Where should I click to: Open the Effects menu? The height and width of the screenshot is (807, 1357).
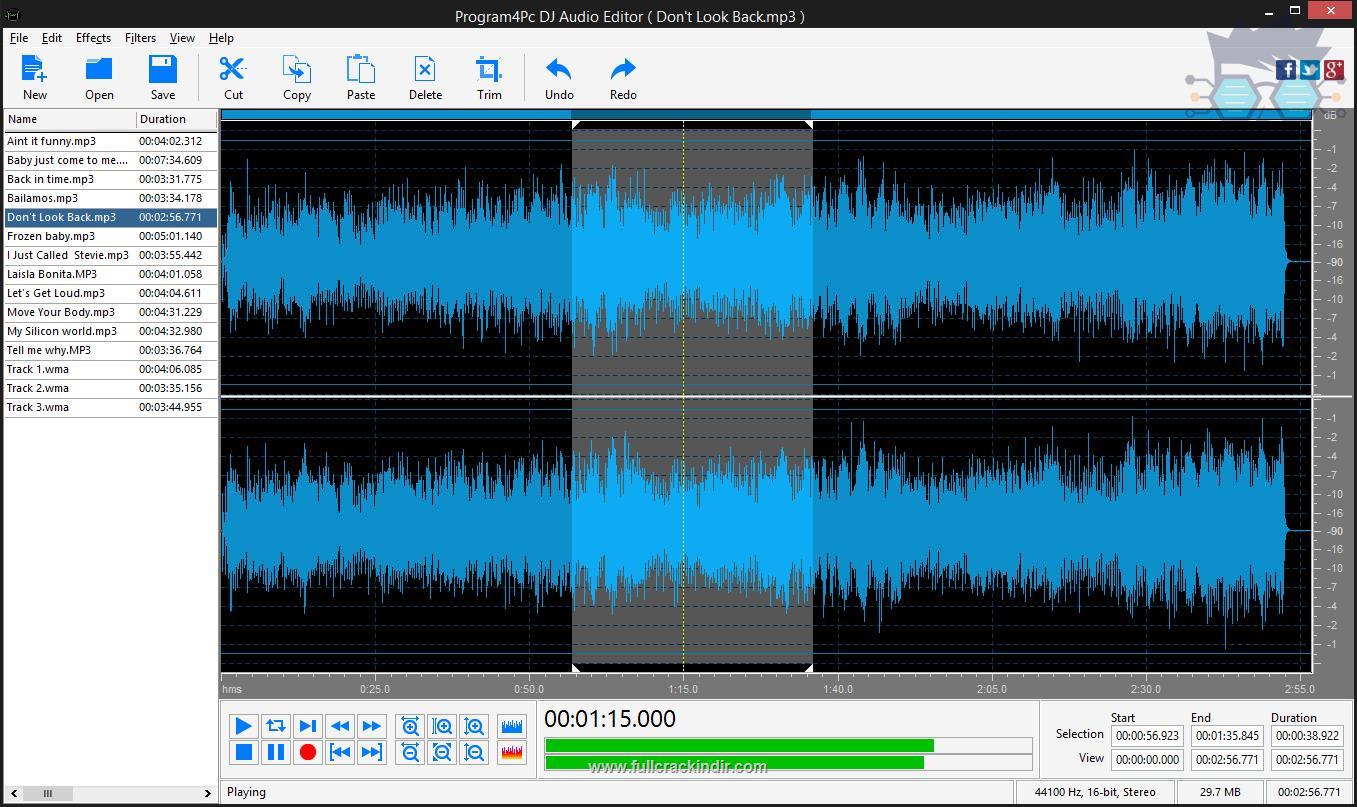93,38
